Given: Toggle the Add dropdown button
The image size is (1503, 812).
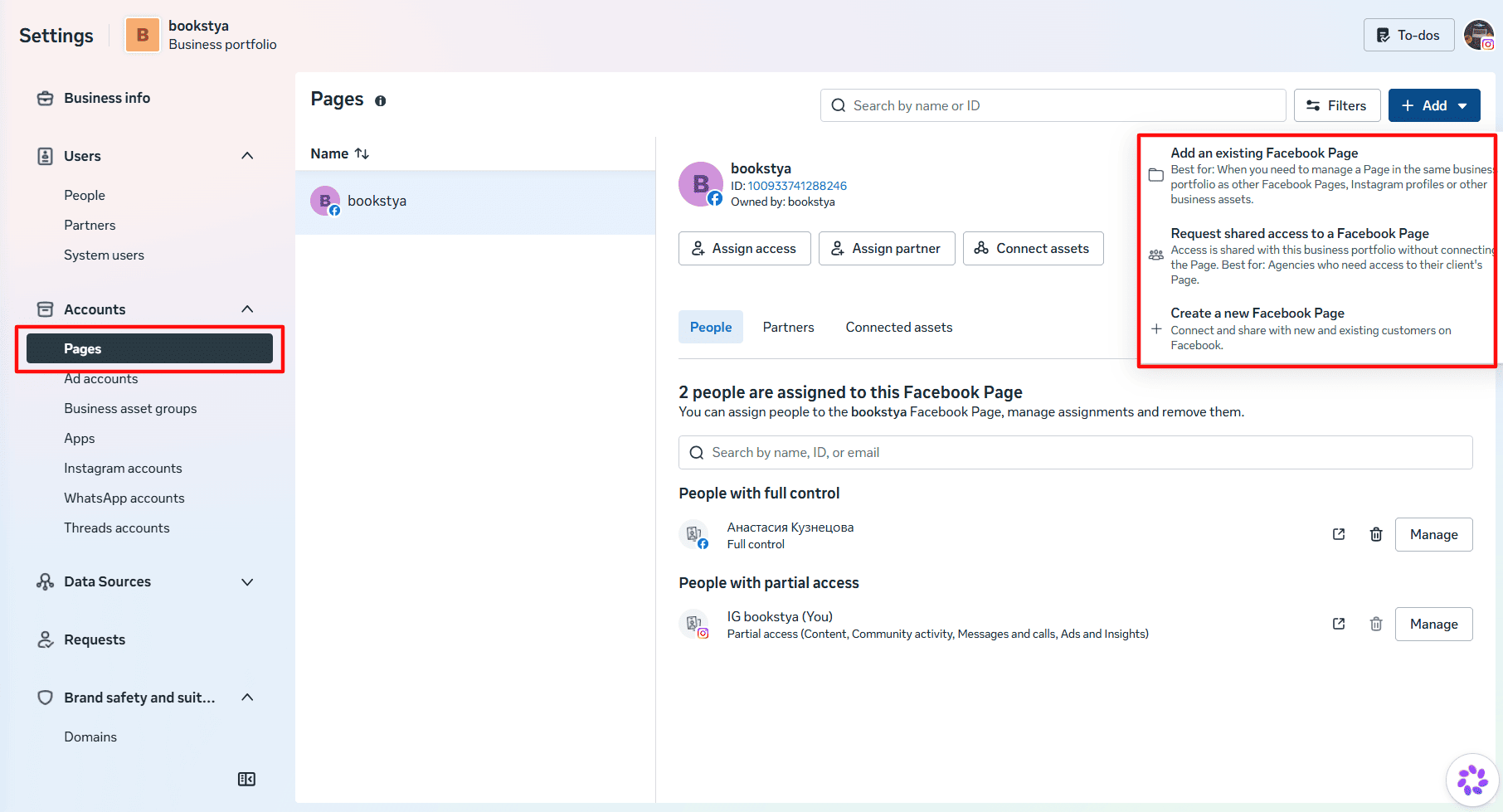Looking at the screenshot, I should (x=1434, y=105).
